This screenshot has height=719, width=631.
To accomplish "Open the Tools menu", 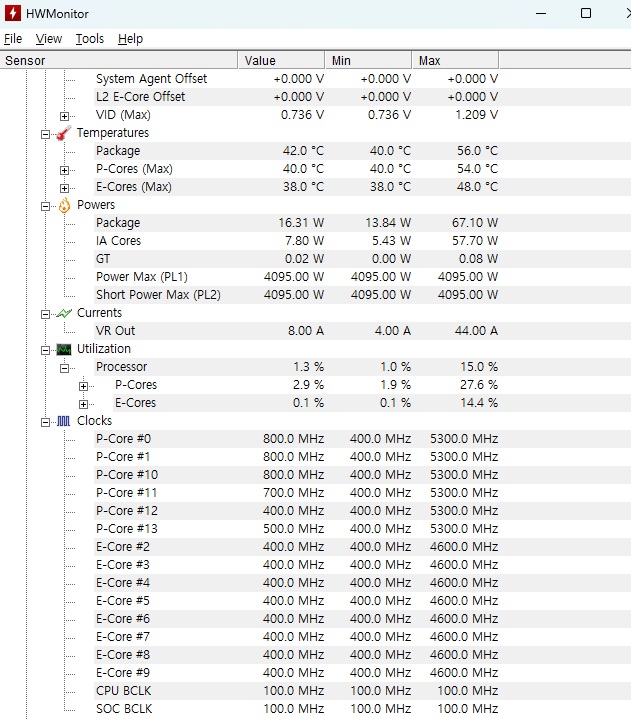I will pos(90,39).
